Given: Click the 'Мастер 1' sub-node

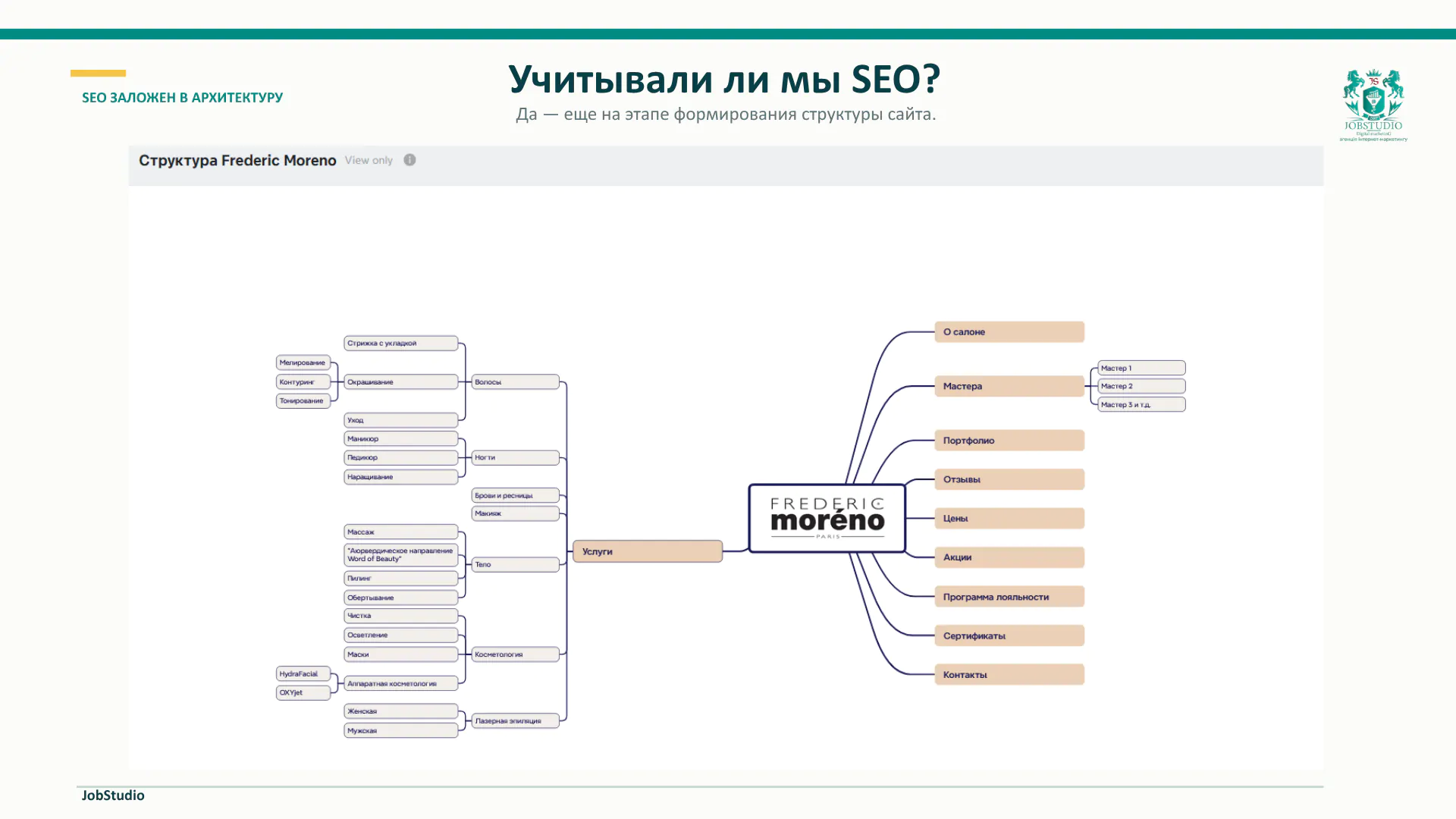Looking at the screenshot, I should tap(1141, 368).
